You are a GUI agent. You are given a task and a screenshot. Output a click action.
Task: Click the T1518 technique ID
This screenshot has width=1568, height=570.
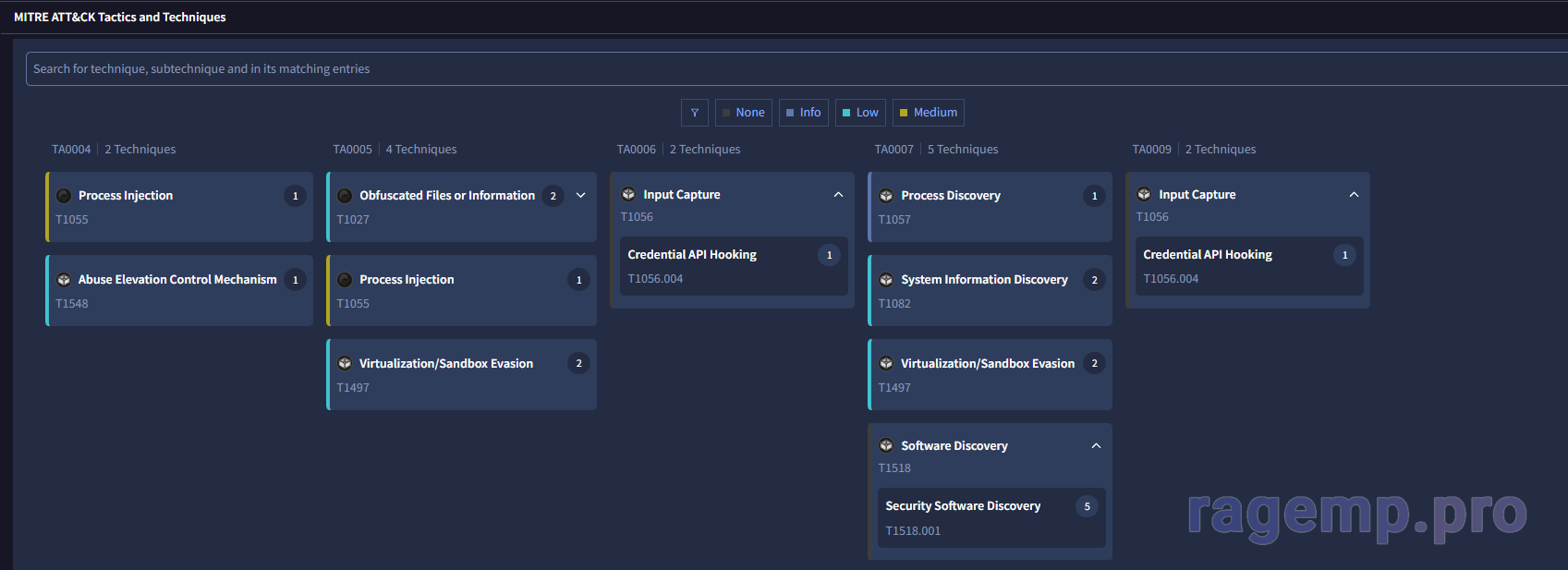894,468
